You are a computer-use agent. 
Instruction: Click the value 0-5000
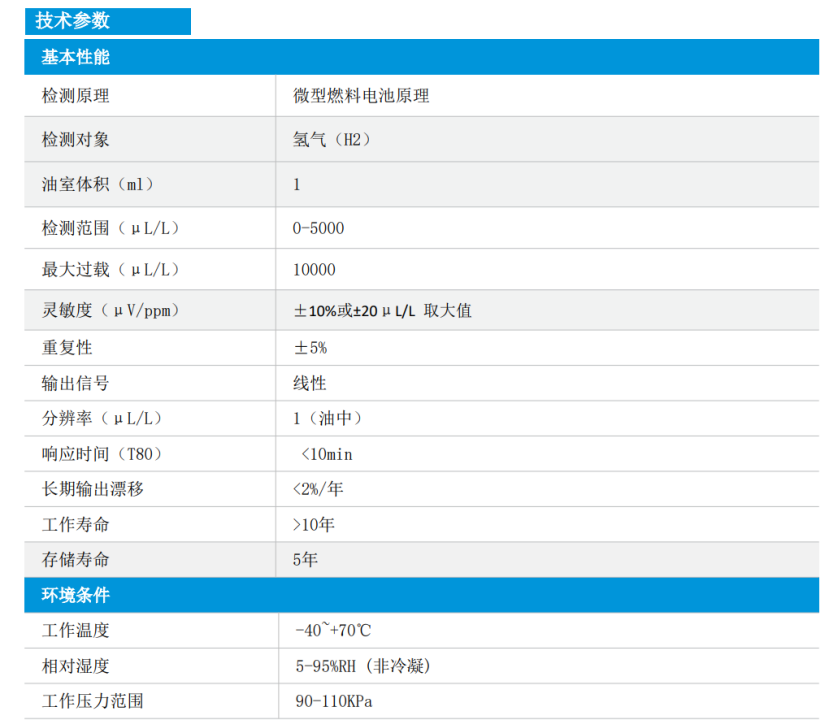(x=319, y=228)
